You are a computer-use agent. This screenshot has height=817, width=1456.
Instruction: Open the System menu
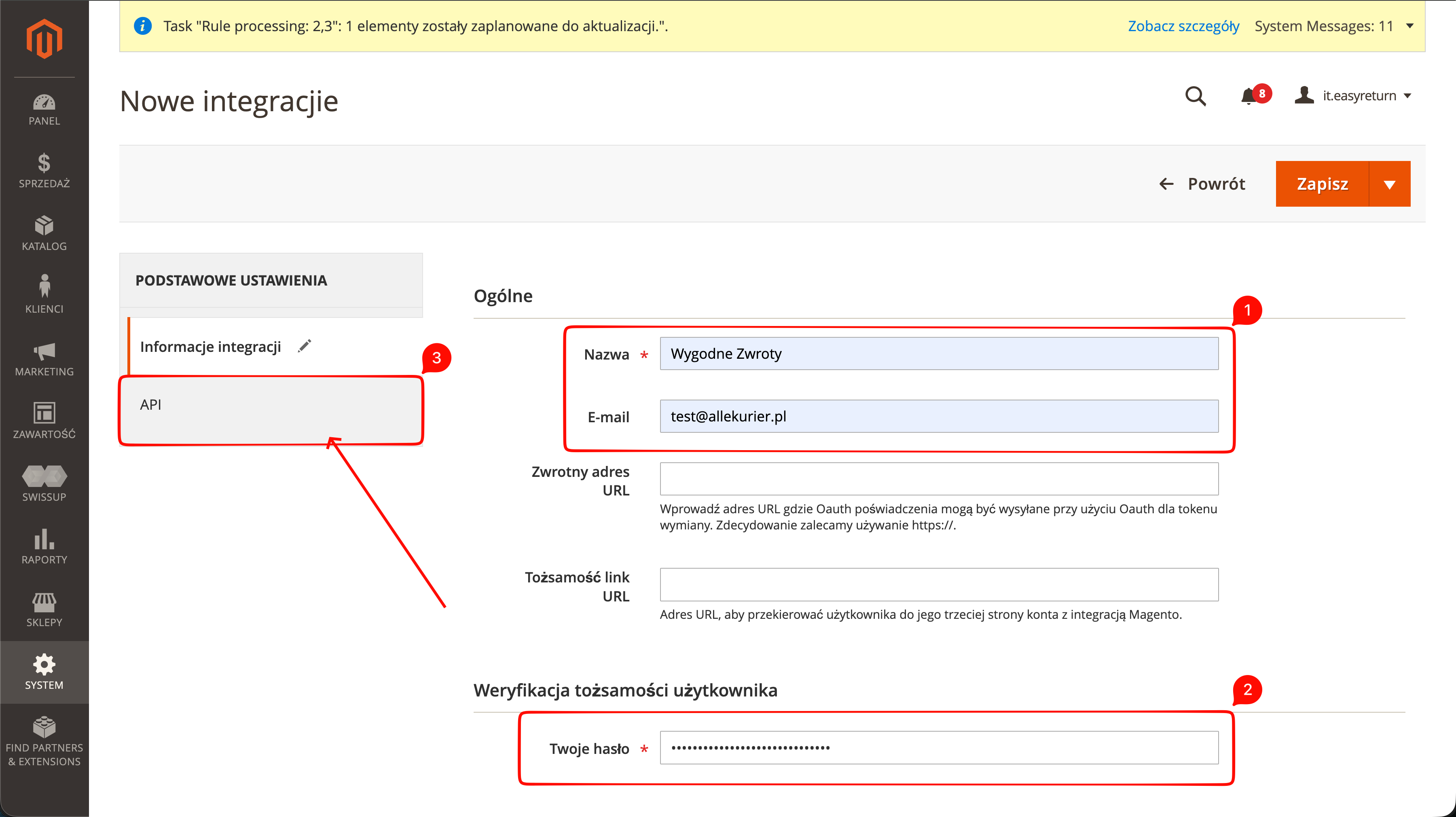tap(44, 672)
